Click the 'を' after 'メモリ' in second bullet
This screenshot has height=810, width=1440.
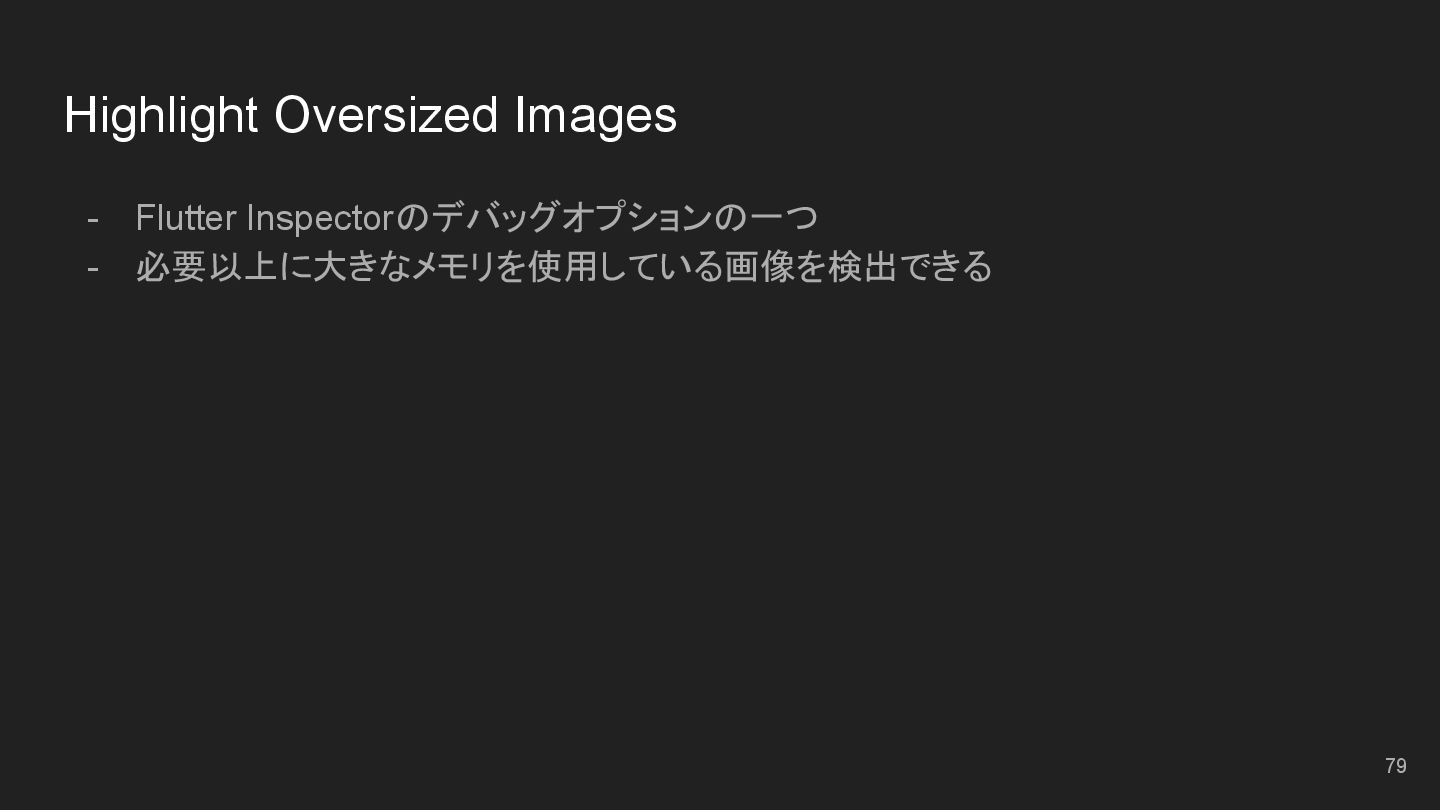click(512, 267)
